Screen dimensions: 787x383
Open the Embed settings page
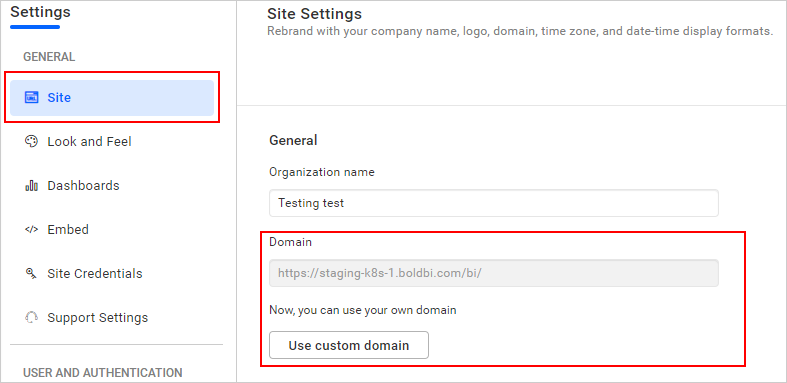68,229
